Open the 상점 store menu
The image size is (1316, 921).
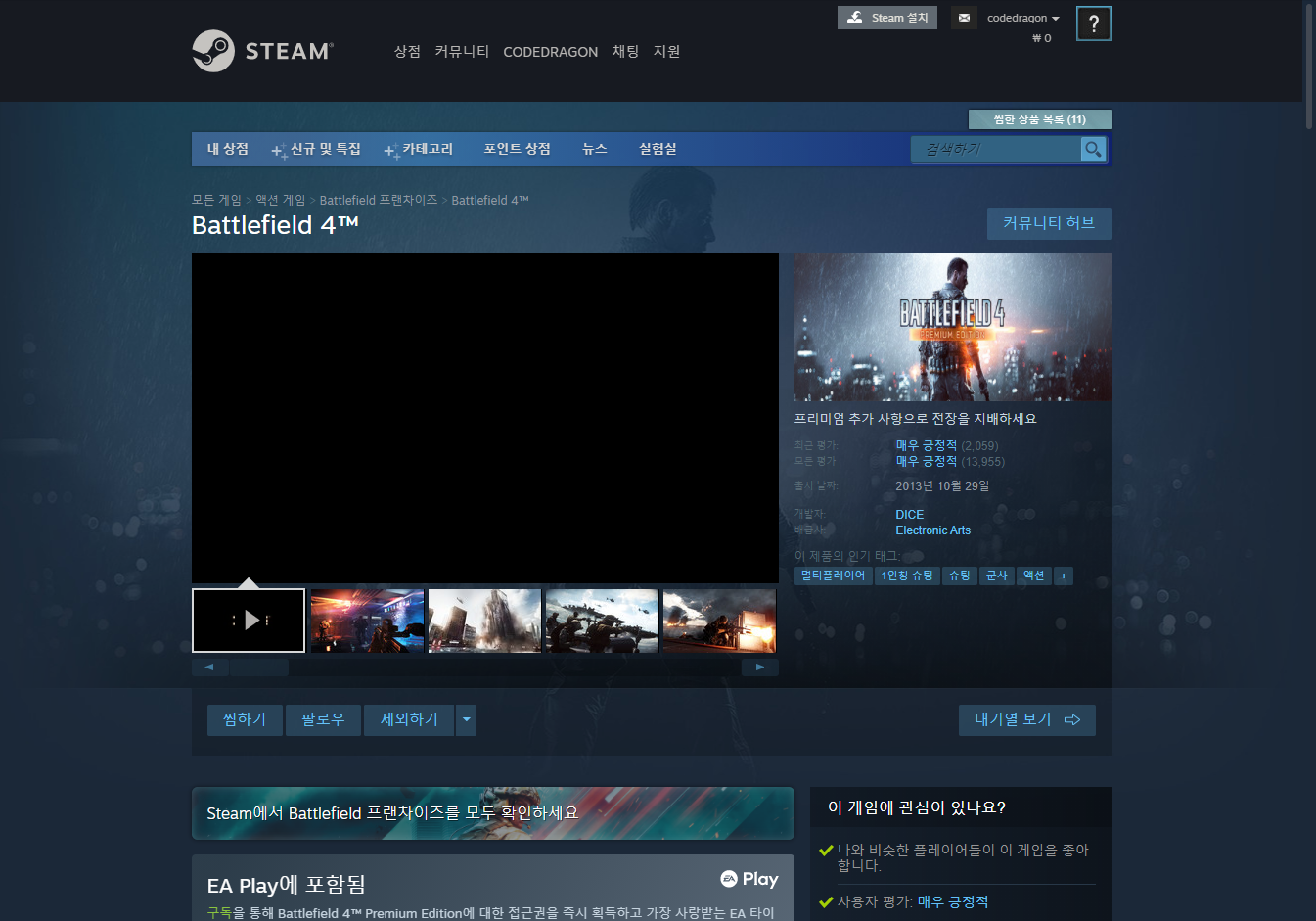[407, 52]
